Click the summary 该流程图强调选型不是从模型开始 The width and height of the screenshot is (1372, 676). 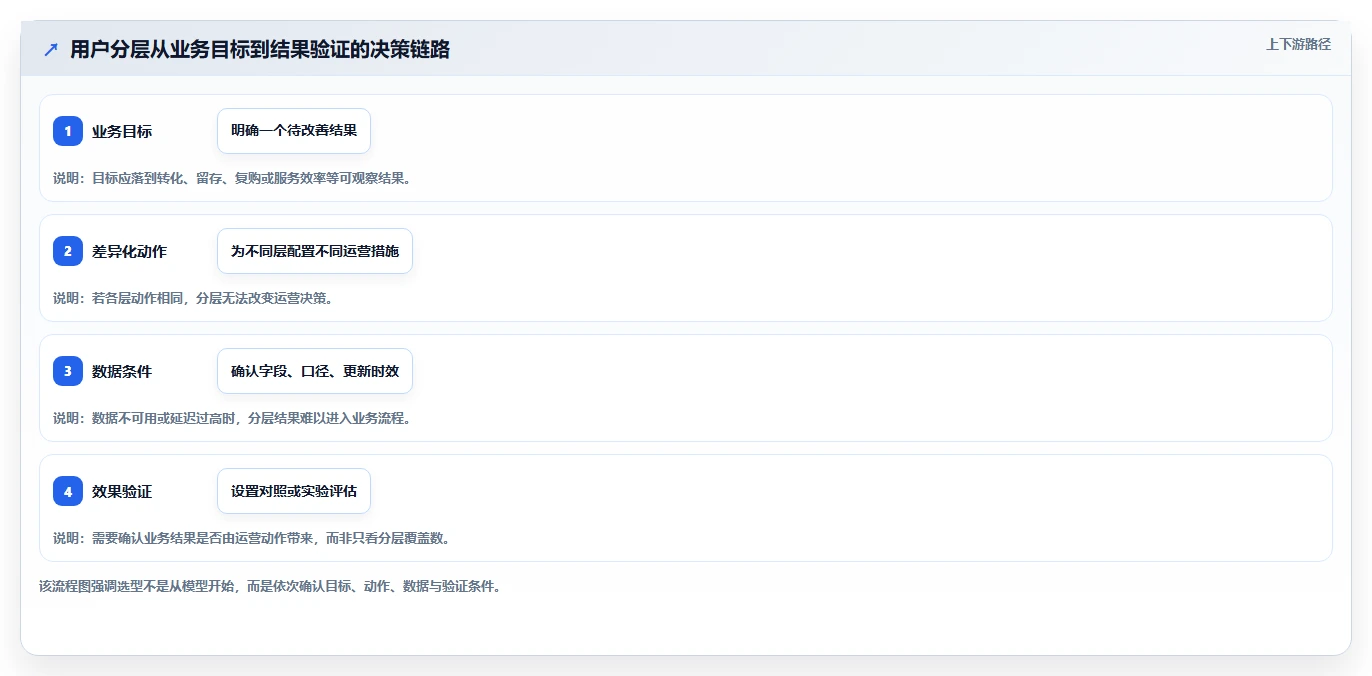click(x=270, y=586)
